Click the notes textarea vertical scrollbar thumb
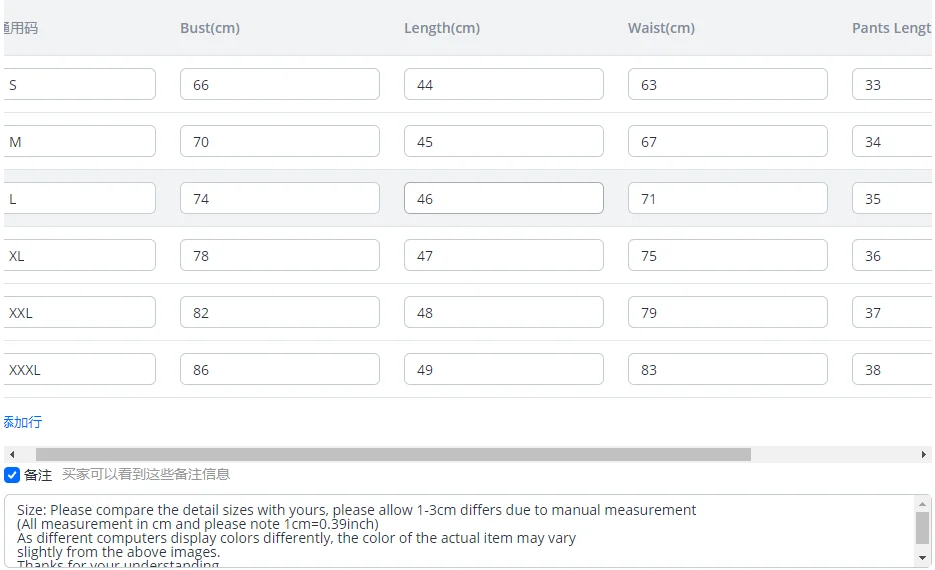 (922, 527)
